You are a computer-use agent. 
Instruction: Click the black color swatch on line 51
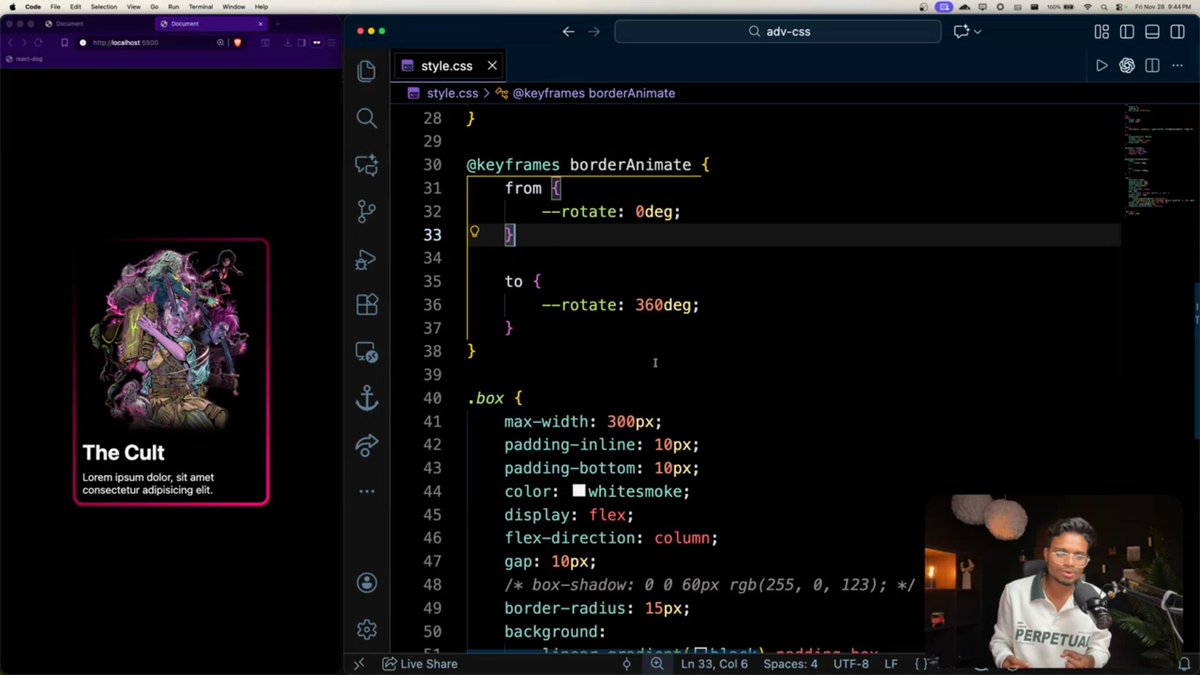click(x=700, y=652)
